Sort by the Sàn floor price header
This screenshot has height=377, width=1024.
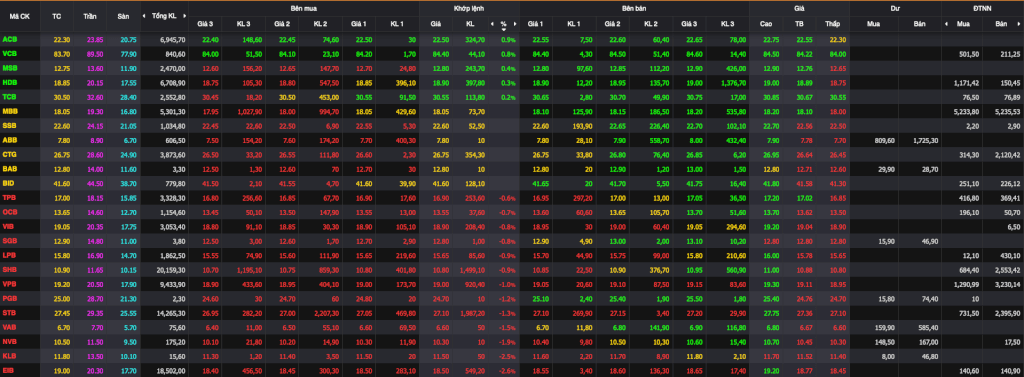tap(123, 16)
